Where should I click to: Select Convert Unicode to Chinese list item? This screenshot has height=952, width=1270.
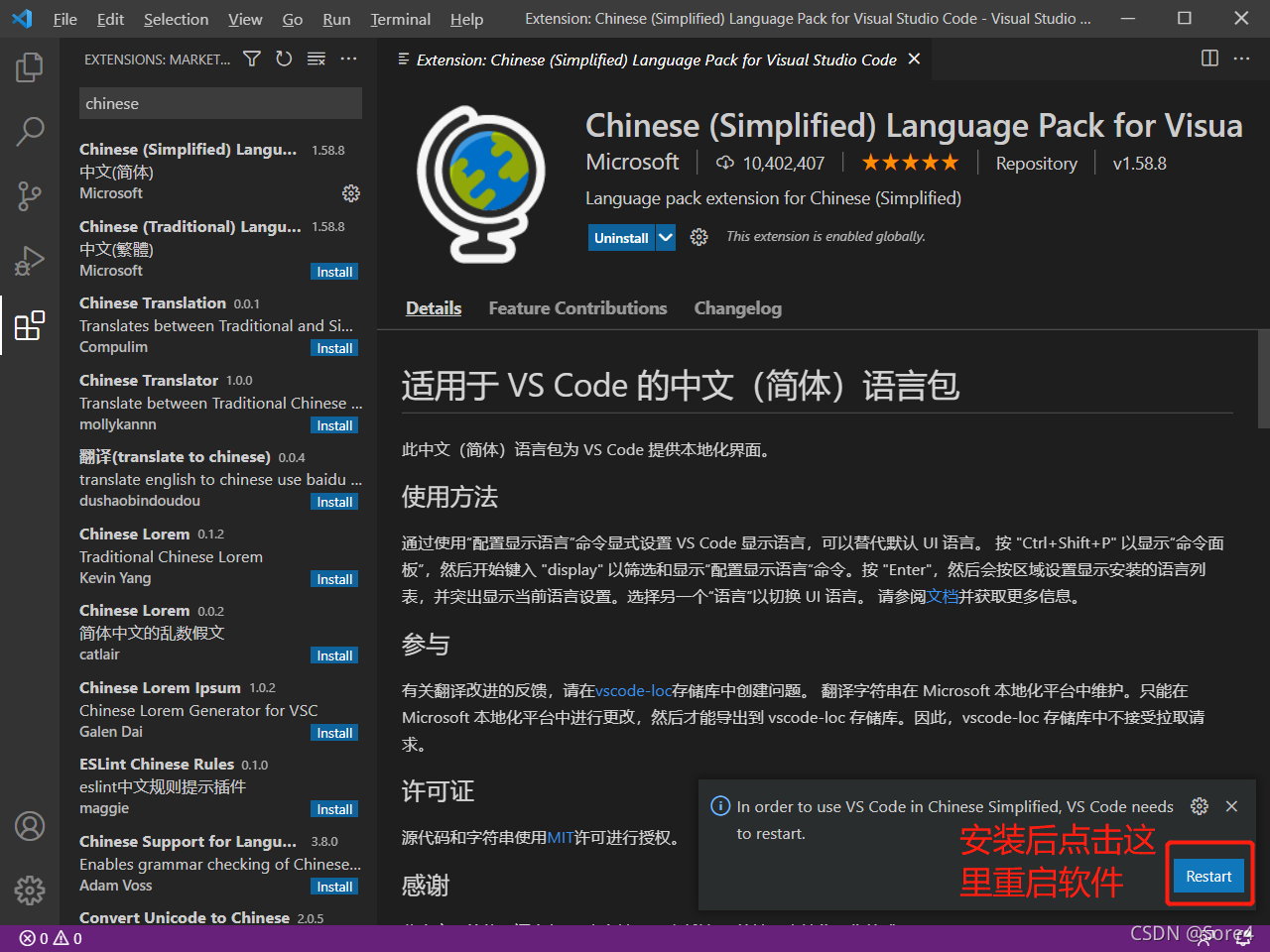(x=220, y=916)
